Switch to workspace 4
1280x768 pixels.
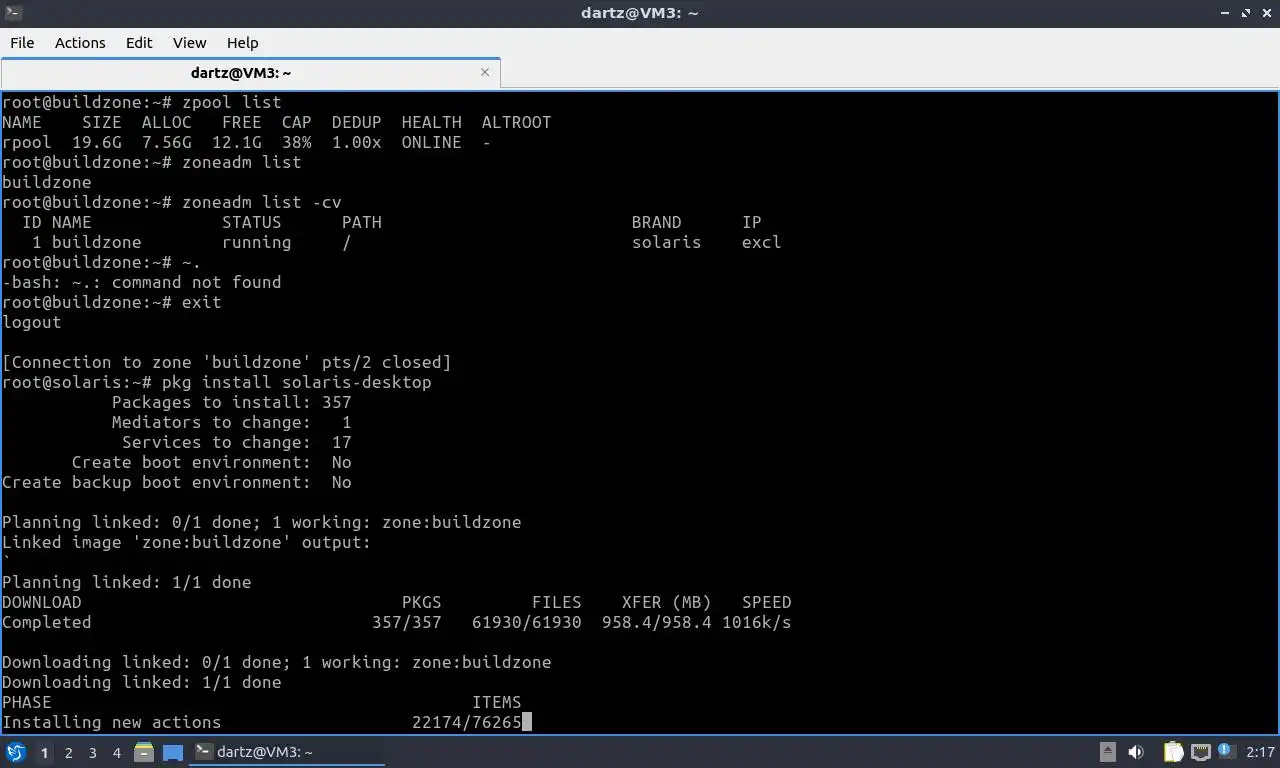coord(116,753)
